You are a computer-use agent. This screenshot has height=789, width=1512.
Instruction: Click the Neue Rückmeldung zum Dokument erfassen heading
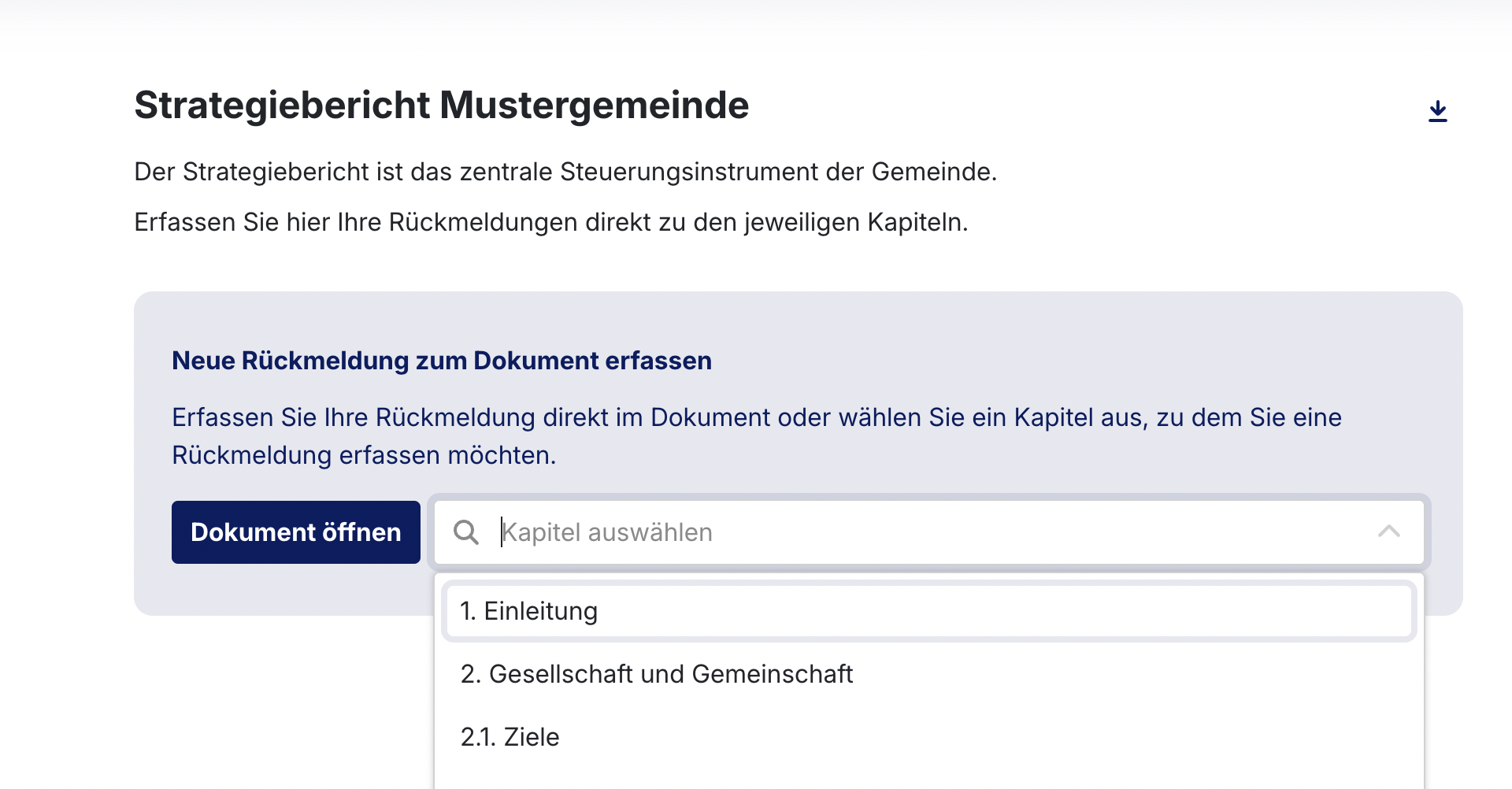(x=441, y=361)
